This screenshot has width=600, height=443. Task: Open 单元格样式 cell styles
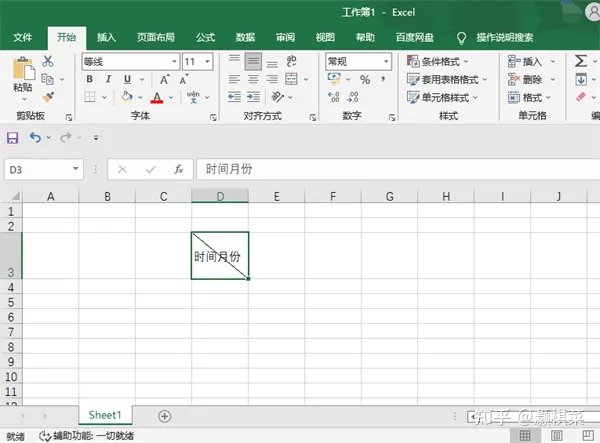click(x=442, y=97)
